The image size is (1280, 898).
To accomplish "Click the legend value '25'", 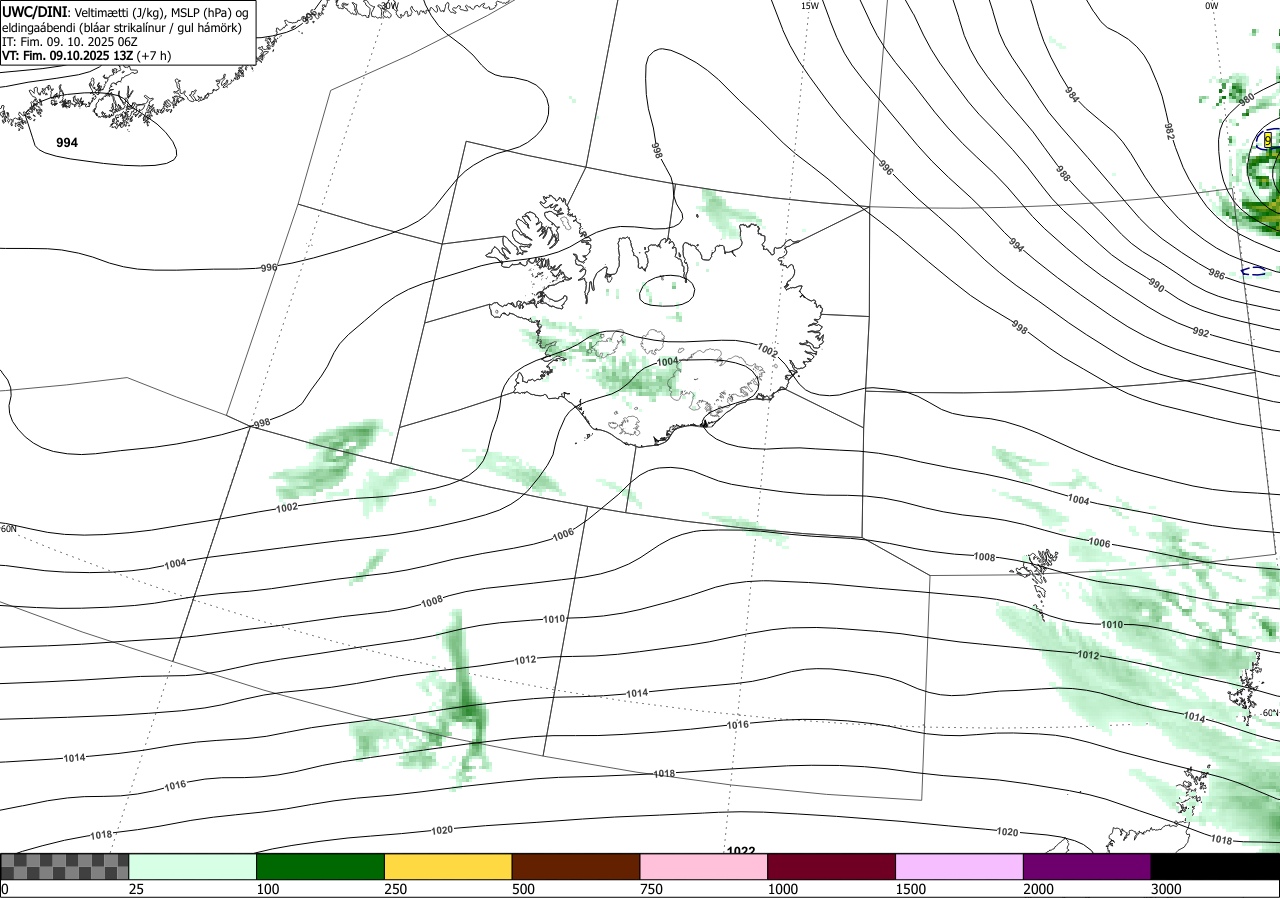I will tap(135, 889).
